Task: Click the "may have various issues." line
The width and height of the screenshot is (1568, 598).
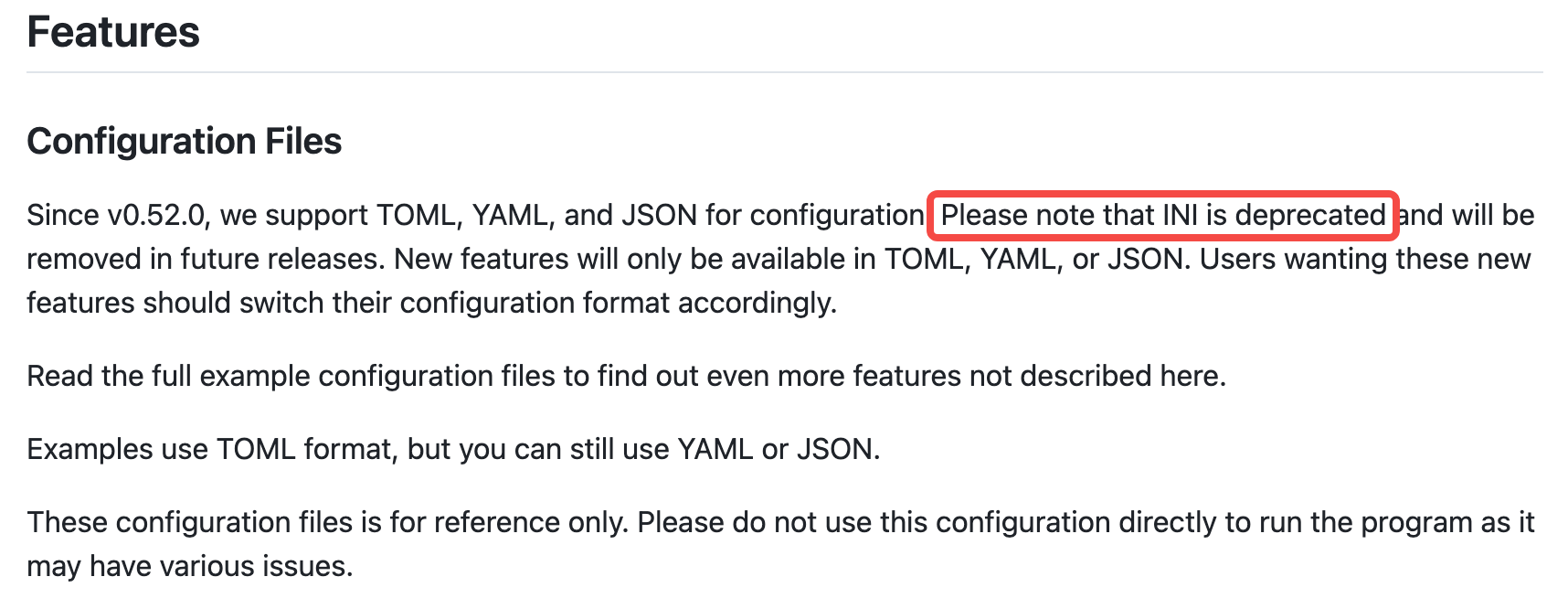Action: click(189, 566)
